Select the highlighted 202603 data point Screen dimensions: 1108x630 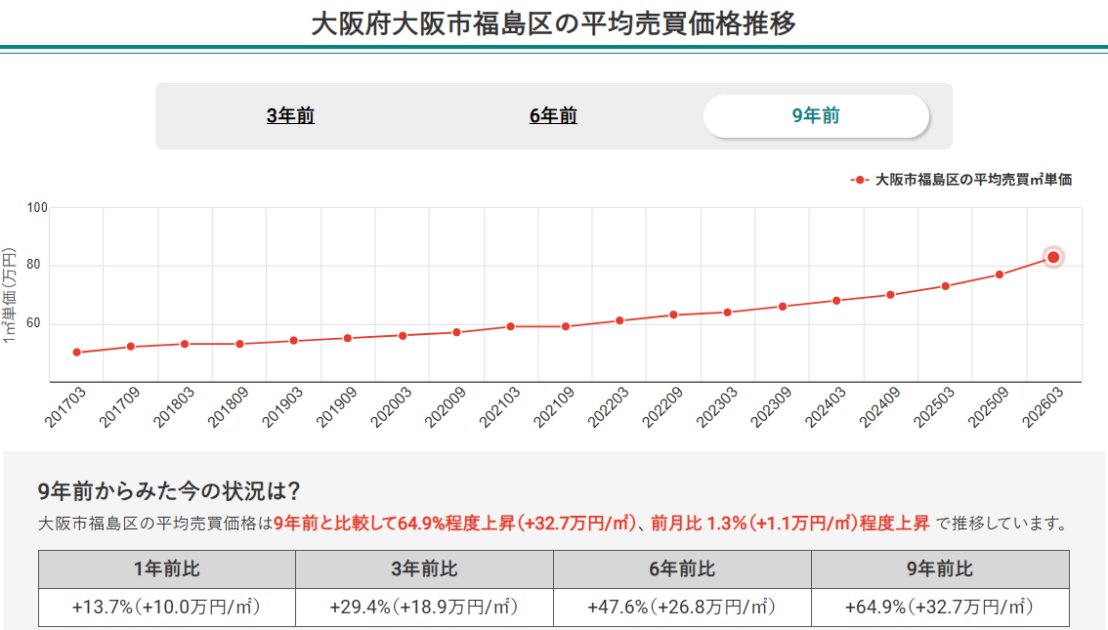click(x=1052, y=257)
